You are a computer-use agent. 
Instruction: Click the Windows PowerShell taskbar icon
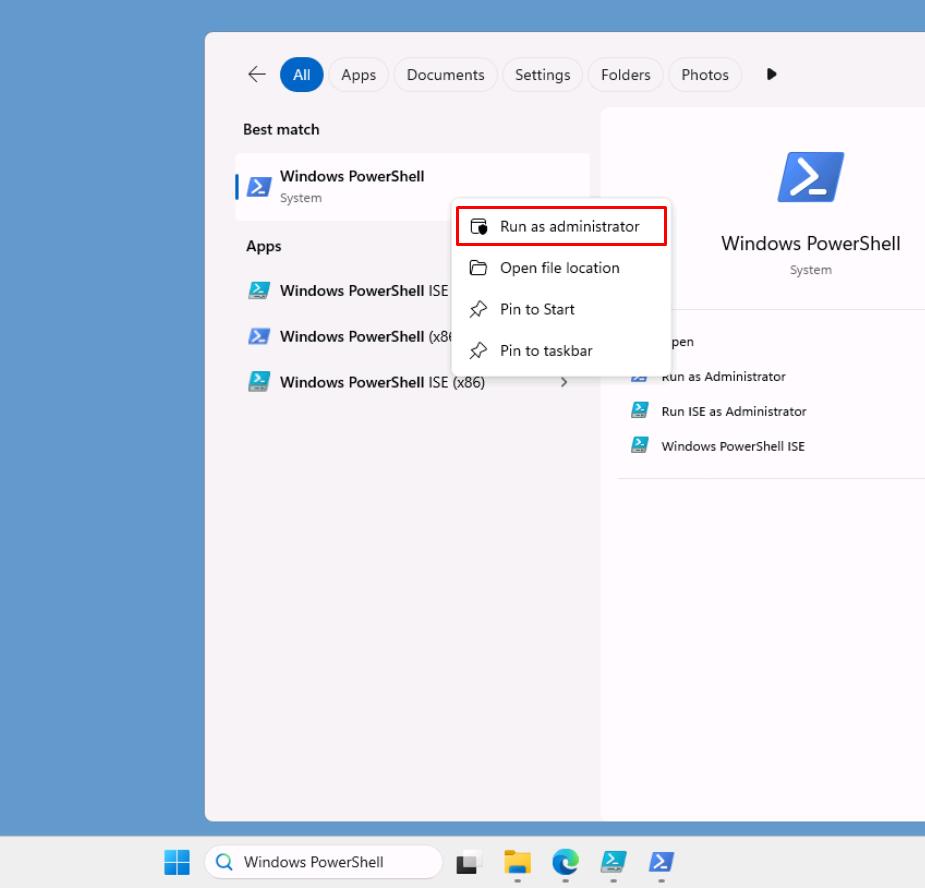[661, 862]
